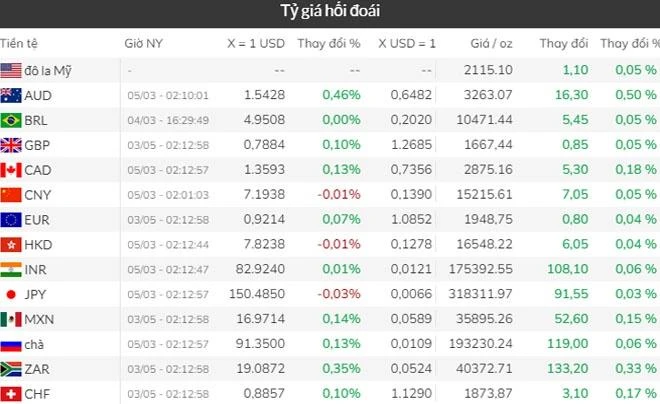Image resolution: width=660 pixels, height=404 pixels.
Task: Click the X = 1 USD column header
Action: 256,44
